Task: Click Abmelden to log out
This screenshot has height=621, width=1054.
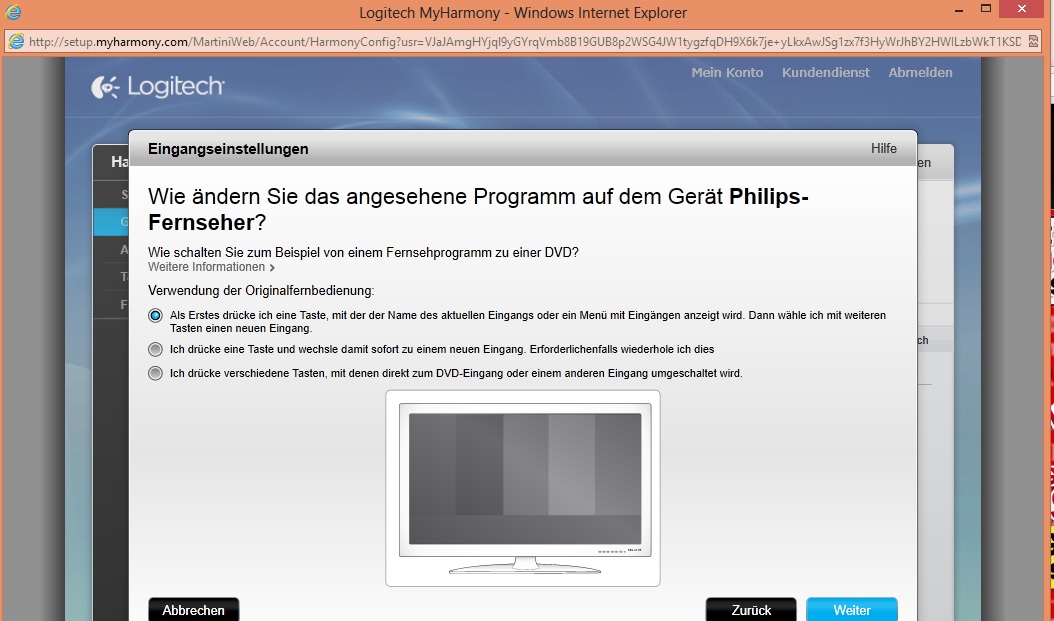Action: click(920, 73)
